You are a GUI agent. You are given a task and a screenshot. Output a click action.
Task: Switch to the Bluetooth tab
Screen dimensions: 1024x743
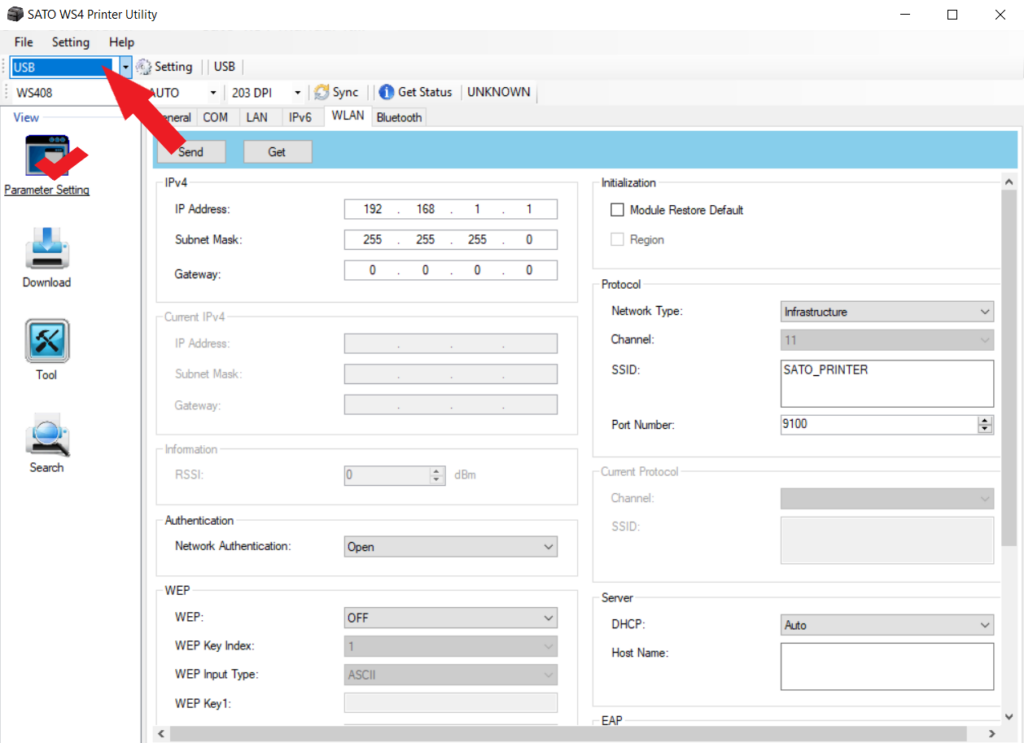point(399,118)
